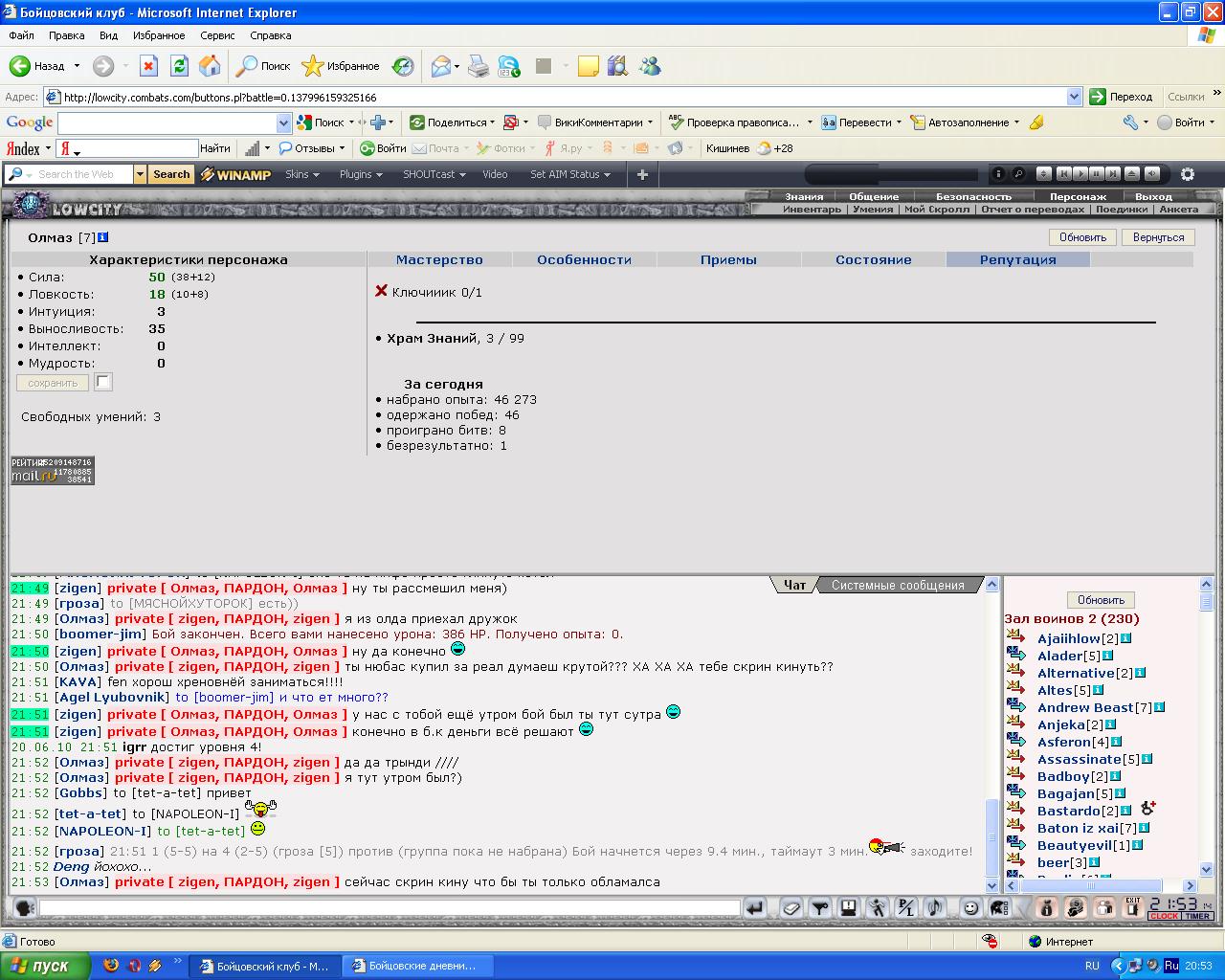Click the eraser icon to clear chat input
The image size is (1225, 980).
(x=791, y=907)
